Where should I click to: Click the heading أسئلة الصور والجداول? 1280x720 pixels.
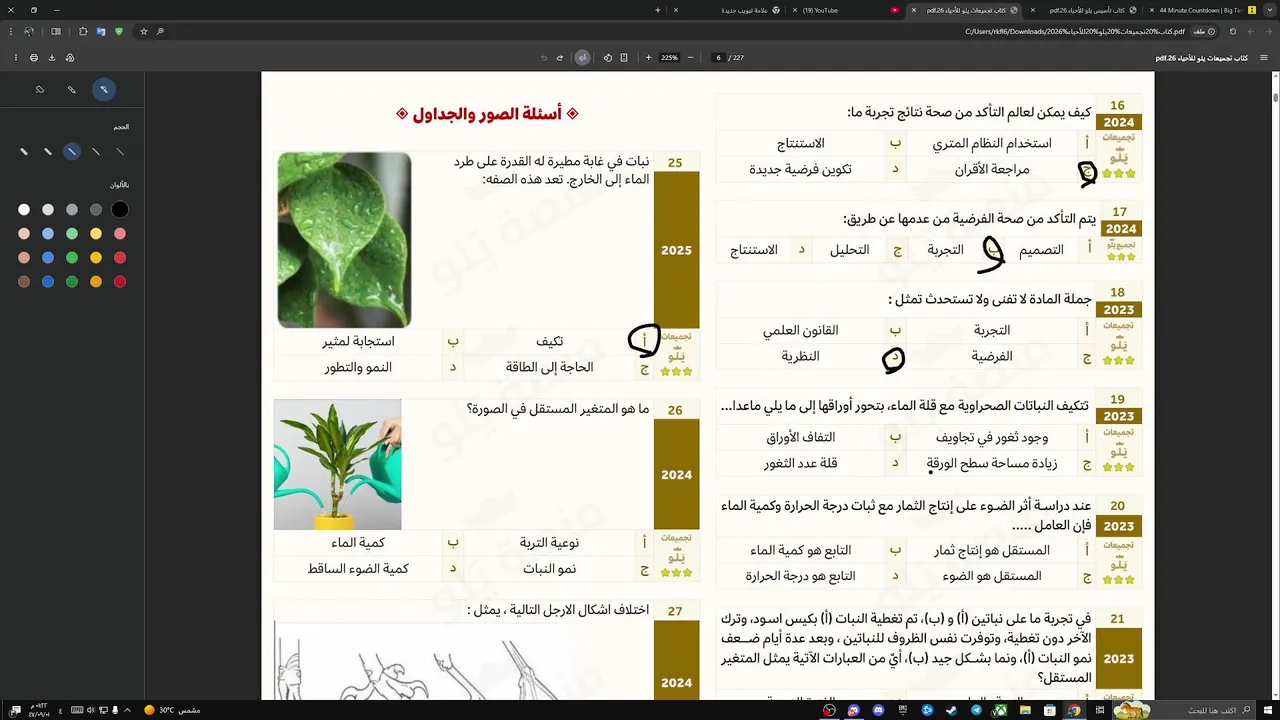pos(487,114)
